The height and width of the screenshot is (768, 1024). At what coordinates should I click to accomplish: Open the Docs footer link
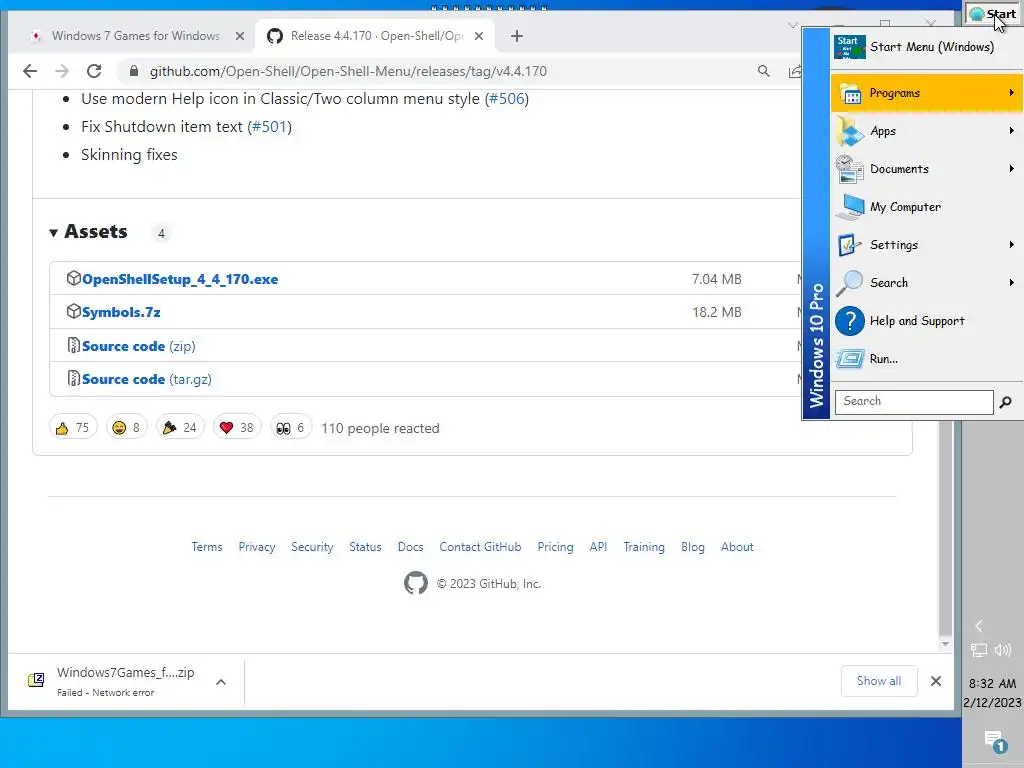411,547
